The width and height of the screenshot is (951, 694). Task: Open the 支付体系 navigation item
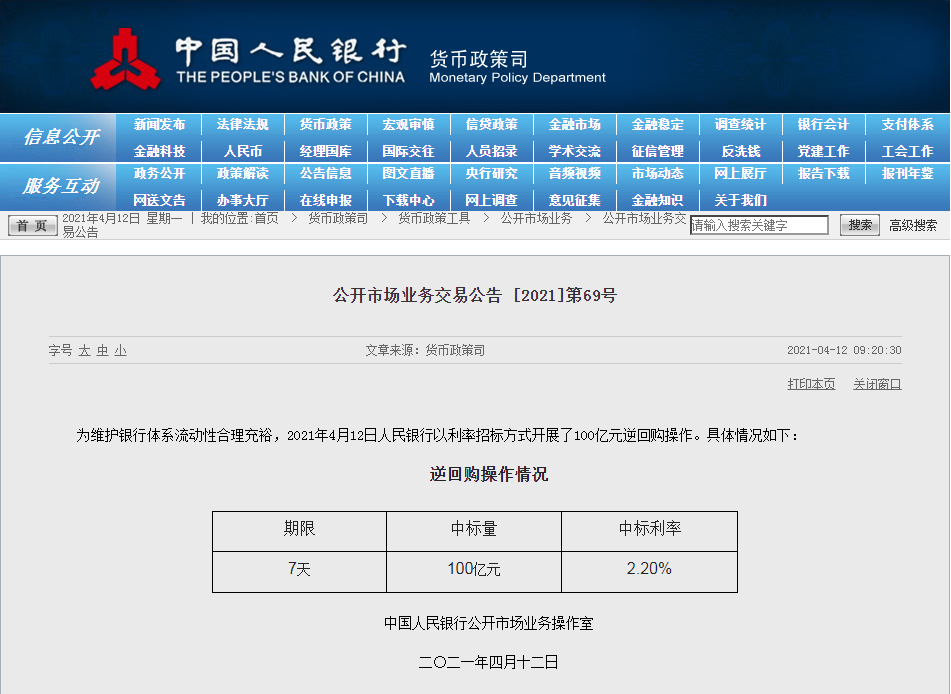[907, 125]
